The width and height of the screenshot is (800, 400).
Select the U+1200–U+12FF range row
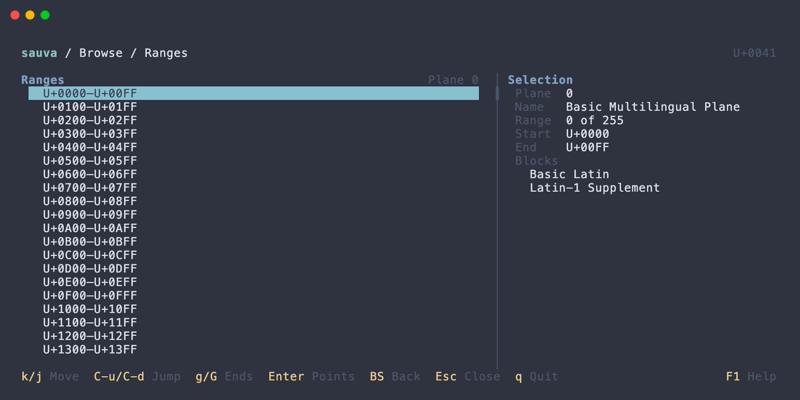[x=254, y=336]
